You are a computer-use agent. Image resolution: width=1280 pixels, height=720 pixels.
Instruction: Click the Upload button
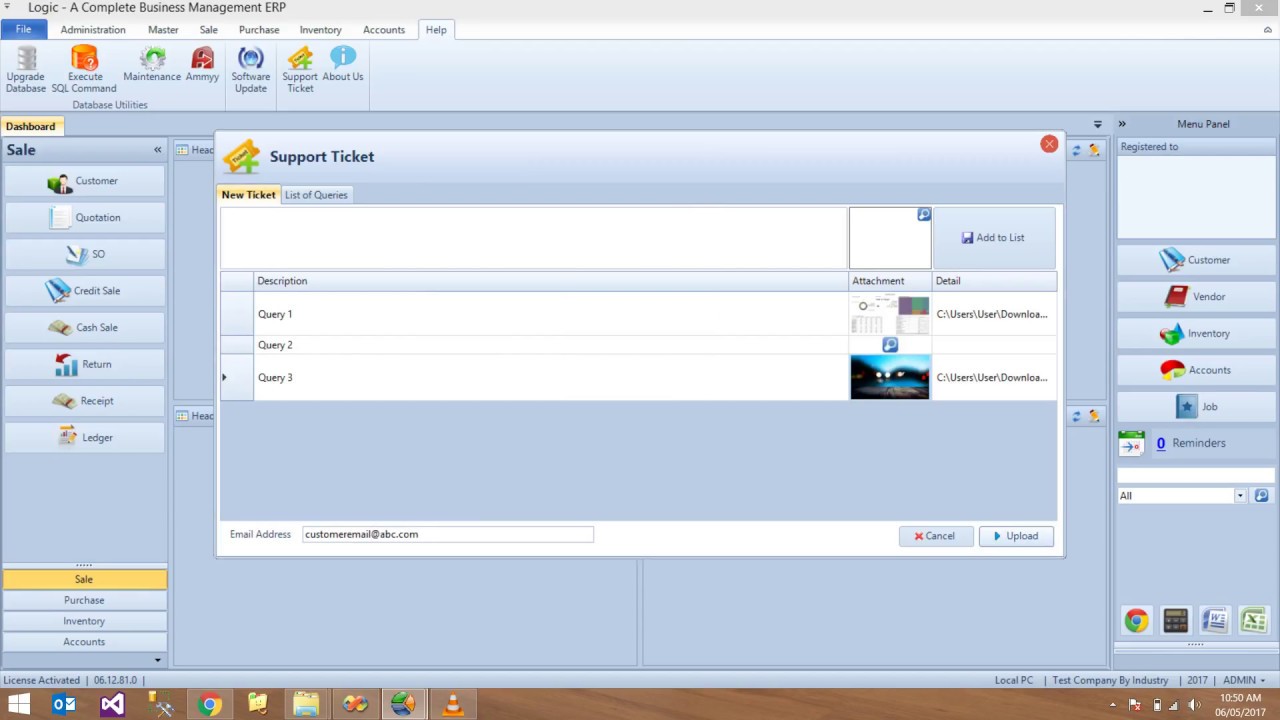pyautogui.click(x=1016, y=536)
